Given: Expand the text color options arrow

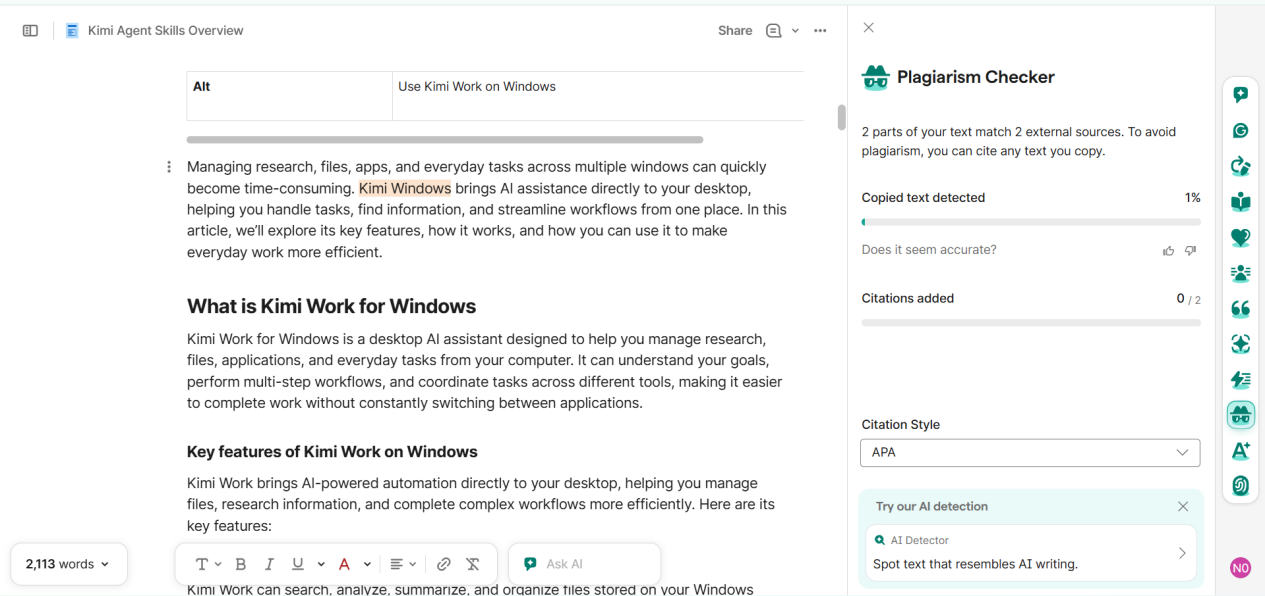Looking at the screenshot, I should pyautogui.click(x=367, y=564).
